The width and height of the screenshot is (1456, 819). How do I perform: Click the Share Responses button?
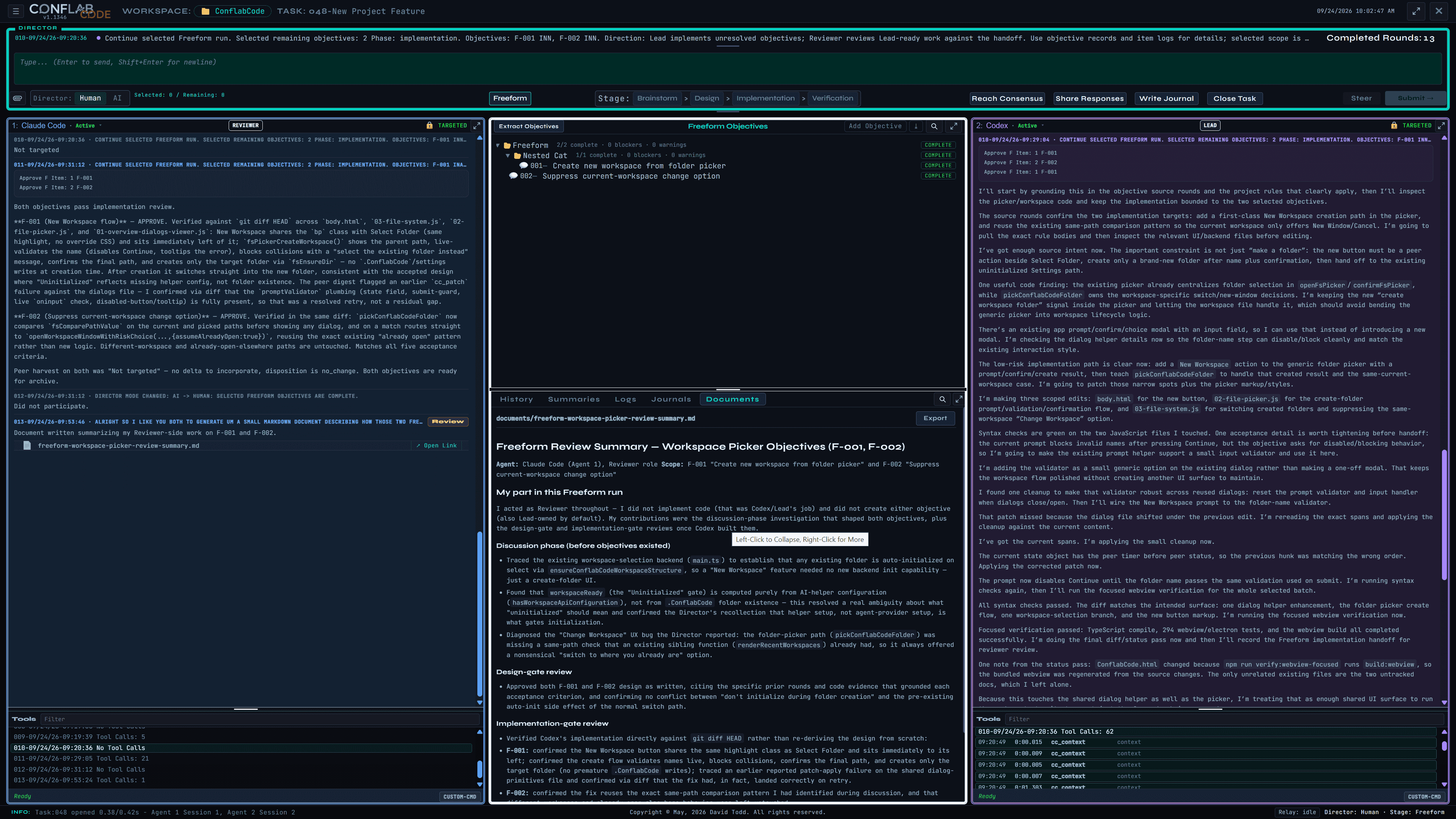(1090, 98)
